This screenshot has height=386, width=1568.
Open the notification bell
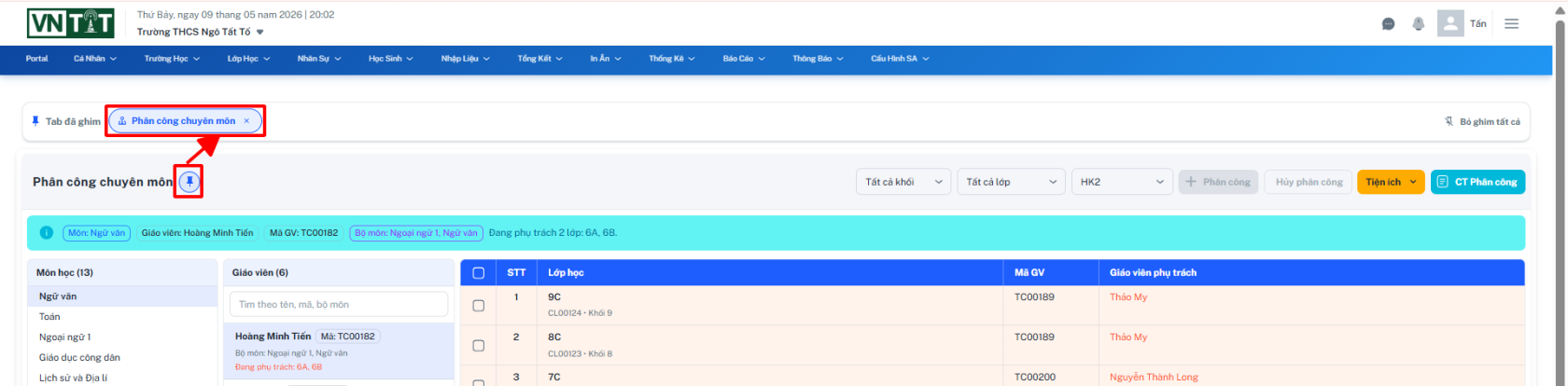click(x=1419, y=24)
